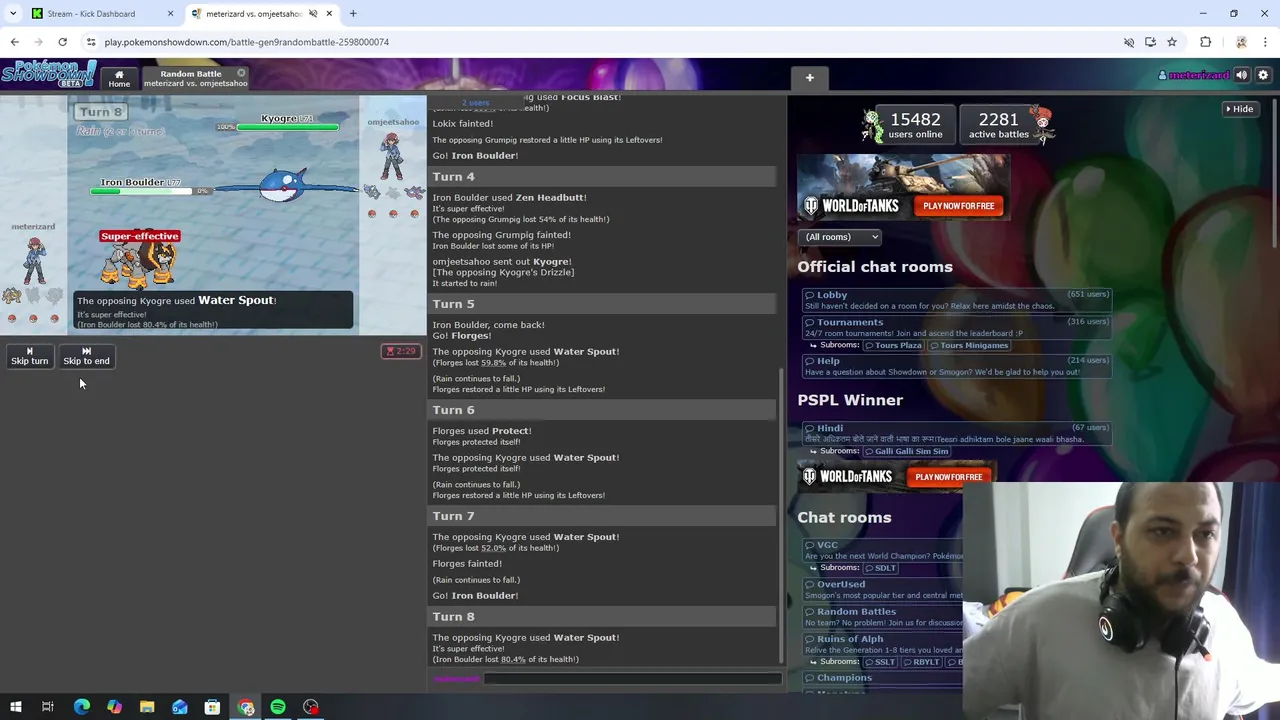Close the Kick Dashboard browser tab
The image size is (1280, 720).
170,14
